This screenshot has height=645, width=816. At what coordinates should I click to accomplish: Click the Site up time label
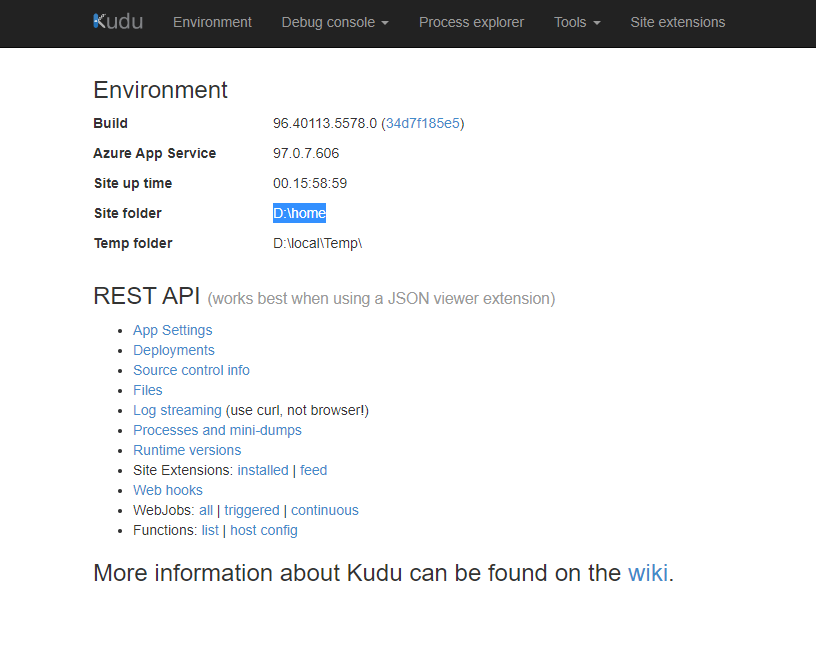pos(133,183)
